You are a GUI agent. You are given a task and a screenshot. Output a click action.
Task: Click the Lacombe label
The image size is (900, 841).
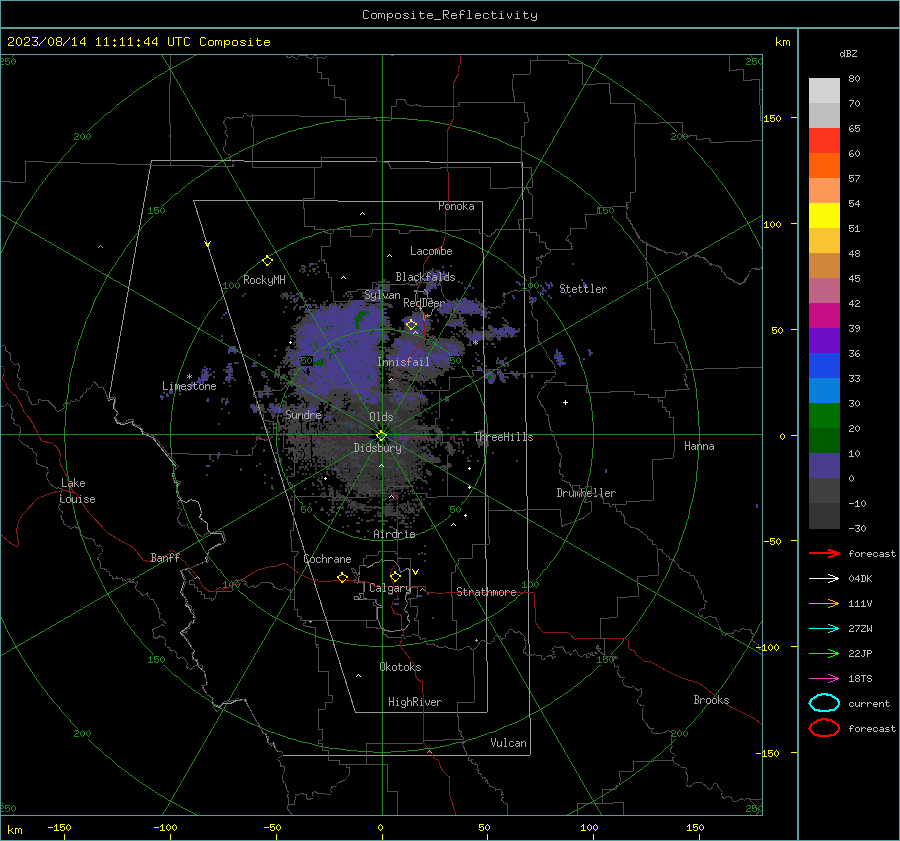431,251
